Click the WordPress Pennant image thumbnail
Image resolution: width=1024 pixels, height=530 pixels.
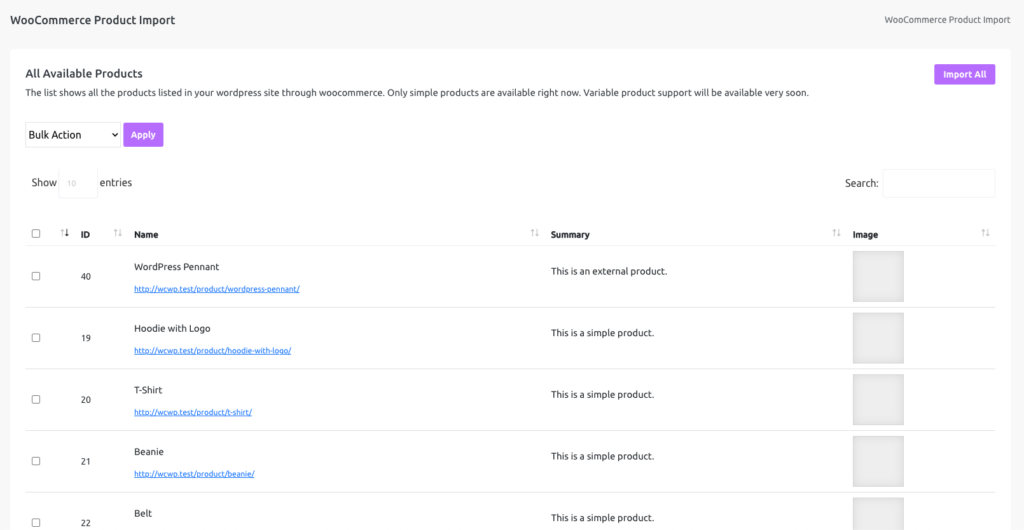(x=878, y=276)
